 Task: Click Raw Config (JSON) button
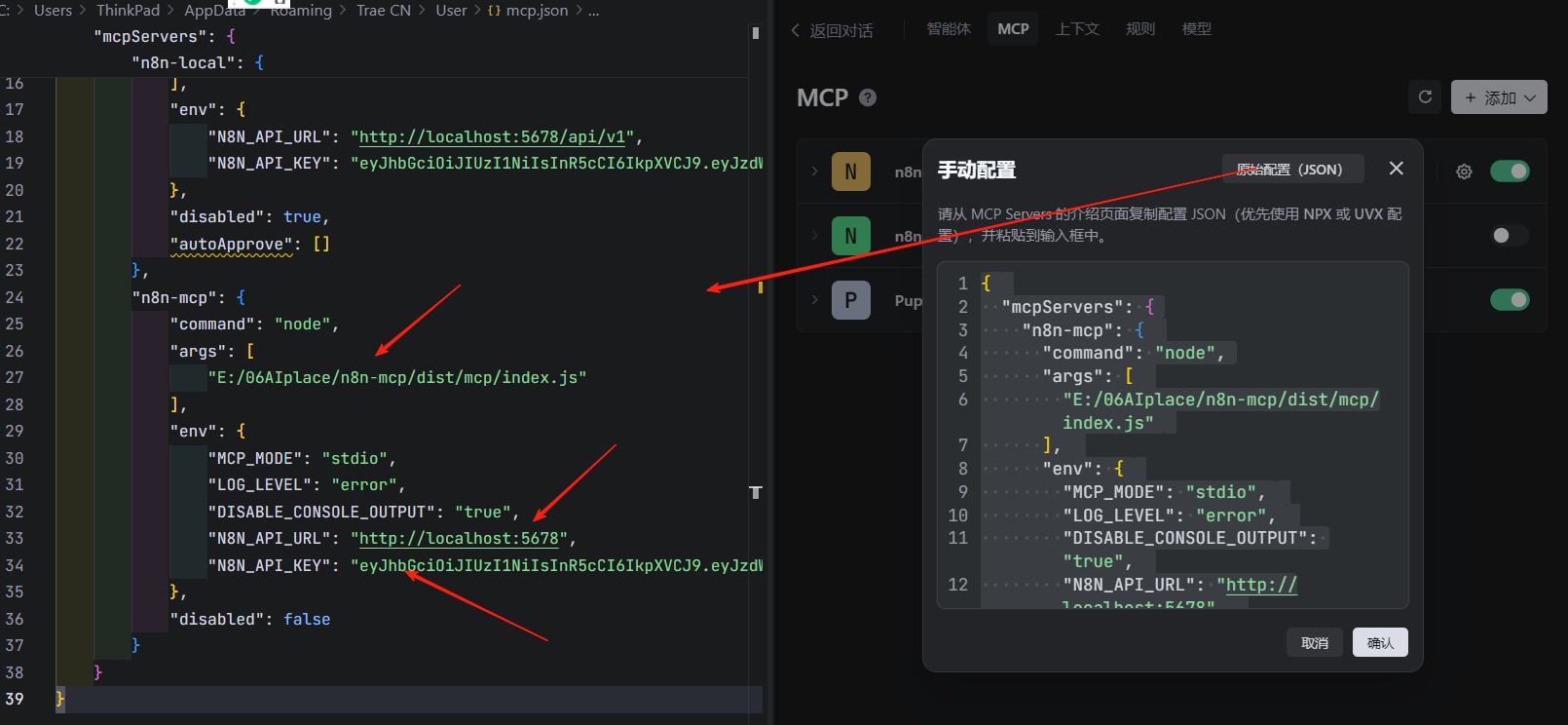click(1292, 170)
